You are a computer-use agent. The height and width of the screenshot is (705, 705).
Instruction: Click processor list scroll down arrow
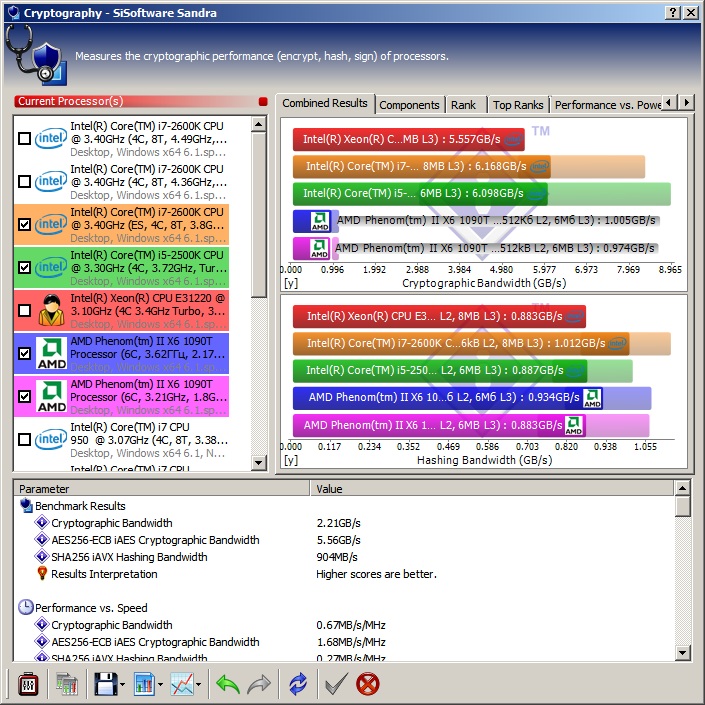click(x=259, y=462)
